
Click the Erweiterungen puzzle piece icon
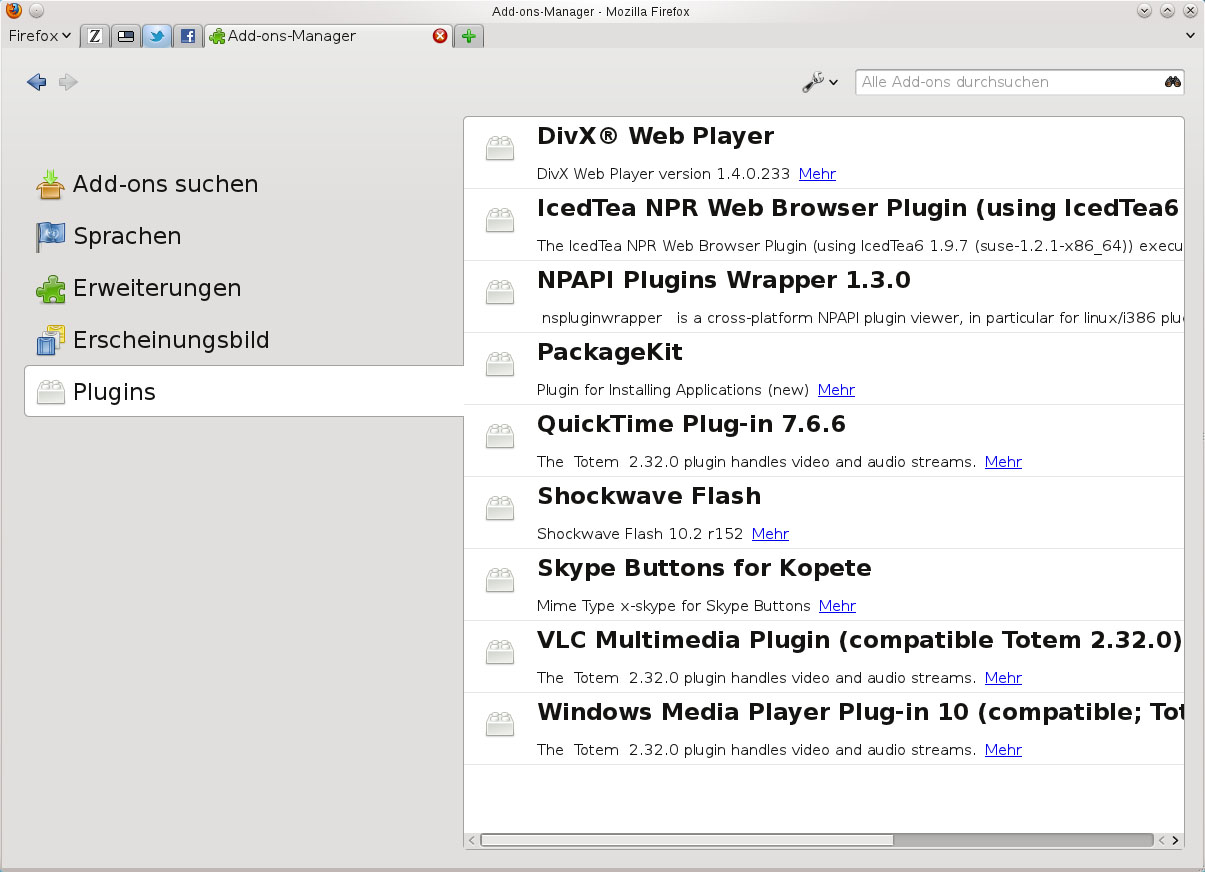tap(50, 287)
